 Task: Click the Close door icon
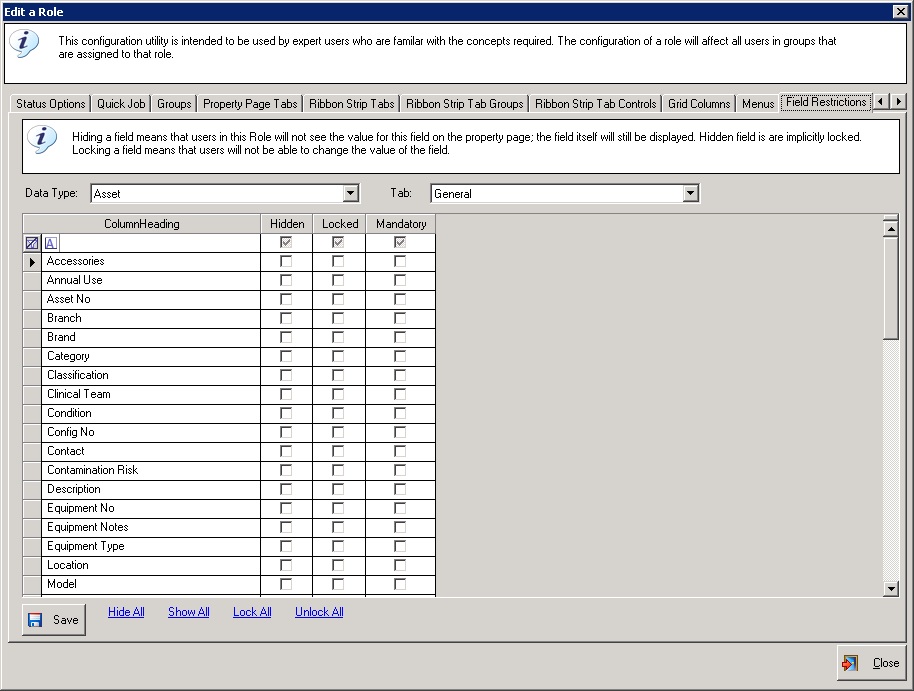[850, 663]
